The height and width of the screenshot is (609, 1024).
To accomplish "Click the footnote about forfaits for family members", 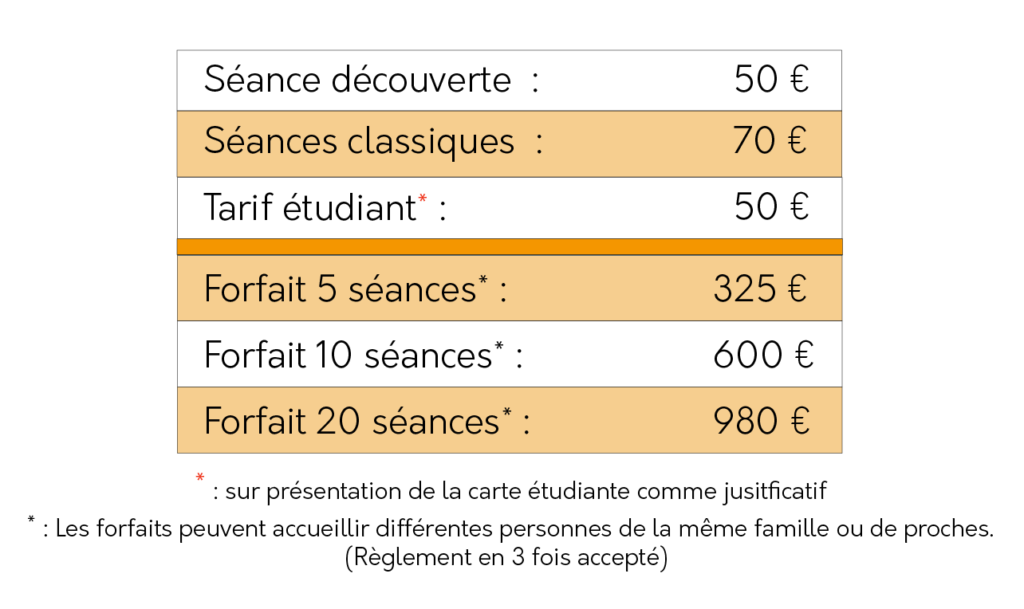I will [x=519, y=529].
